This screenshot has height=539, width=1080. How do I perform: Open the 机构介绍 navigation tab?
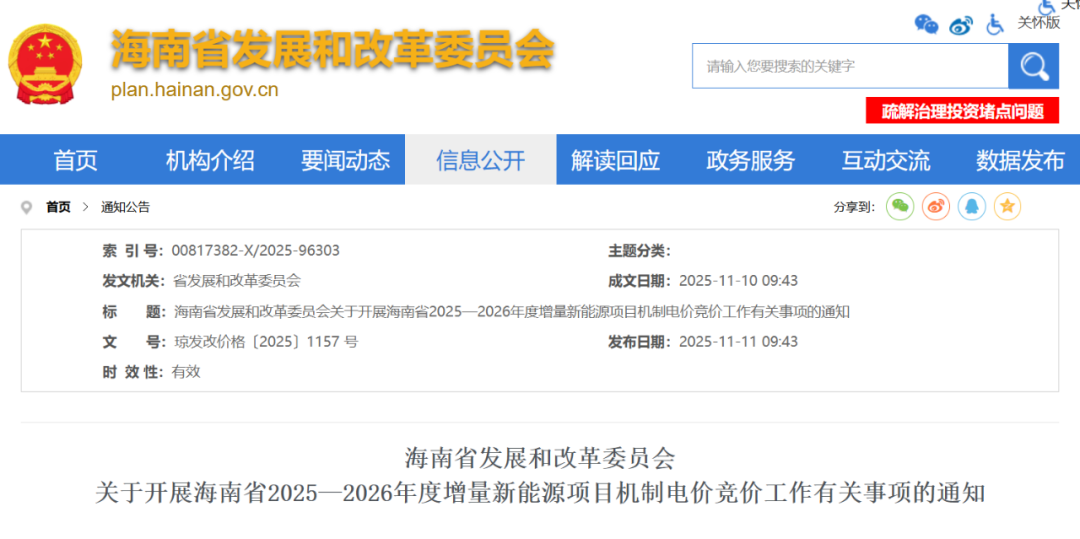(210, 160)
